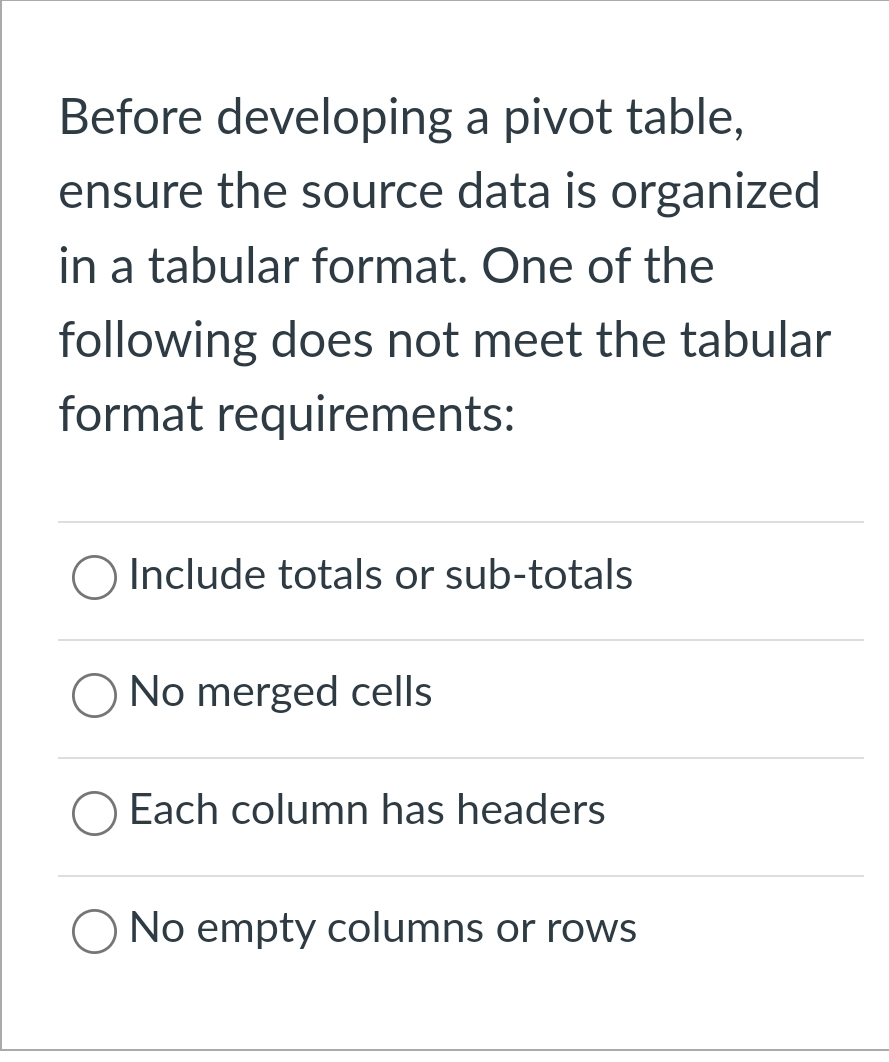Click the bottommost answer row
Viewport: 889px width, 1062px height.
(x=440, y=930)
